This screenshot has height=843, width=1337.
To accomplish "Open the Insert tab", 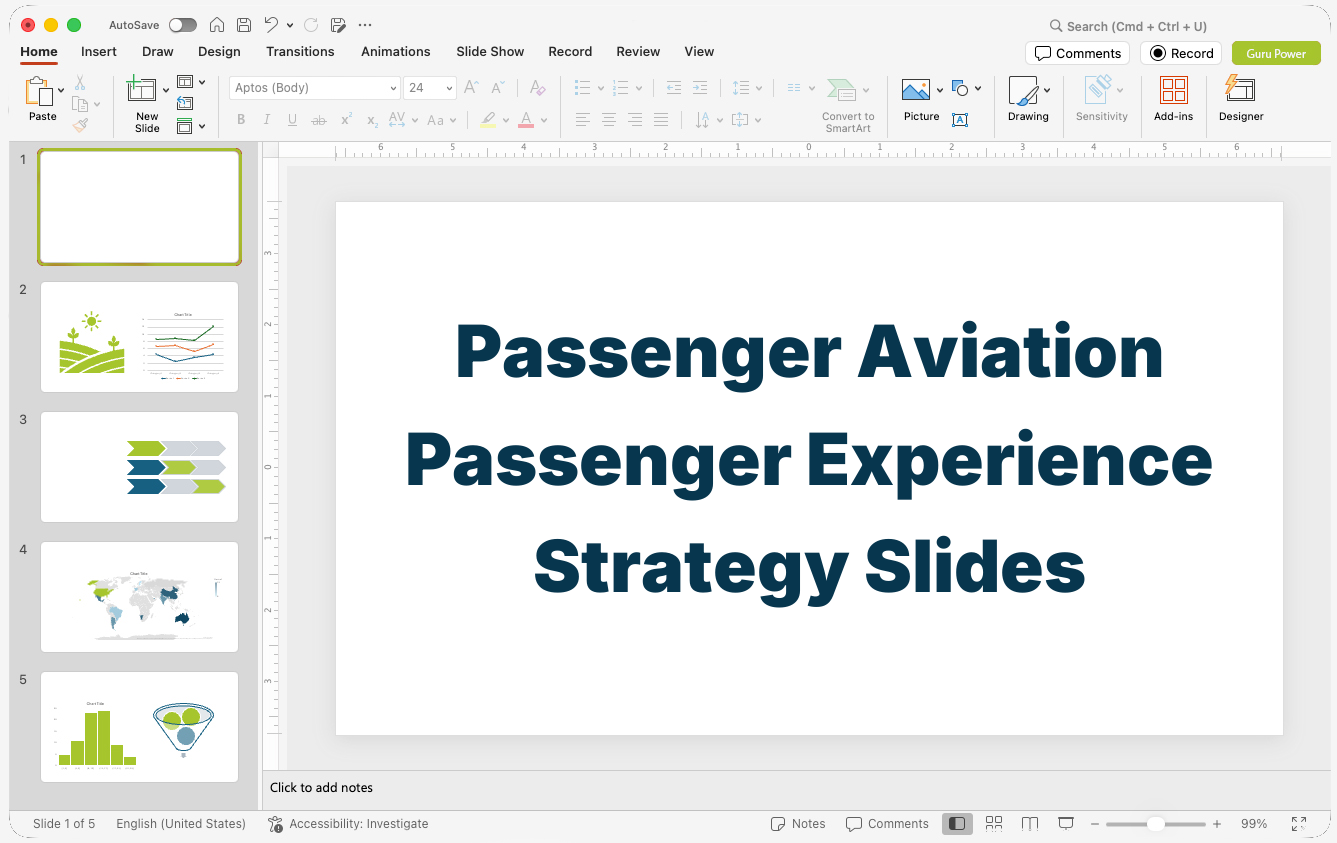I will (x=99, y=51).
